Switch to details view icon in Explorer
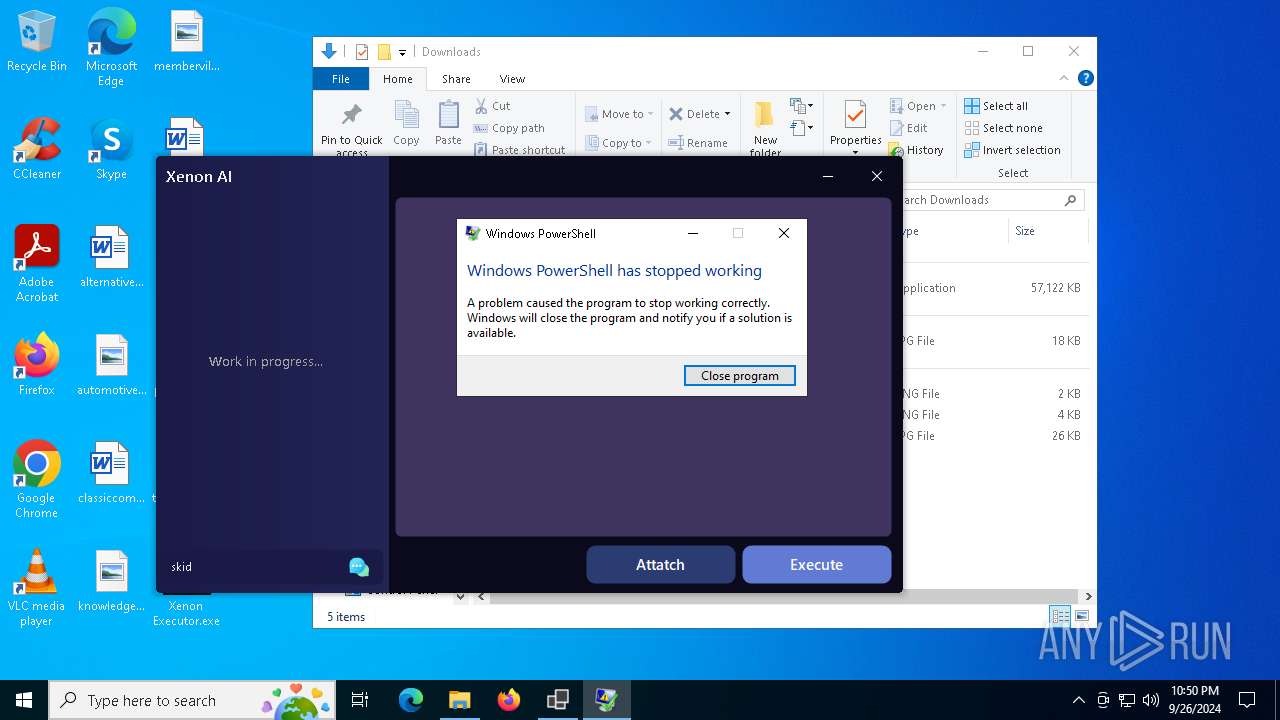The height and width of the screenshot is (720, 1280). 1060,616
